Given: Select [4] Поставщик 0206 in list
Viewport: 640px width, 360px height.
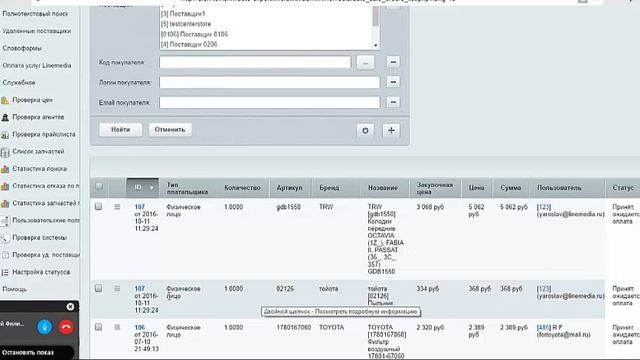Looking at the screenshot, I should coord(189,44).
